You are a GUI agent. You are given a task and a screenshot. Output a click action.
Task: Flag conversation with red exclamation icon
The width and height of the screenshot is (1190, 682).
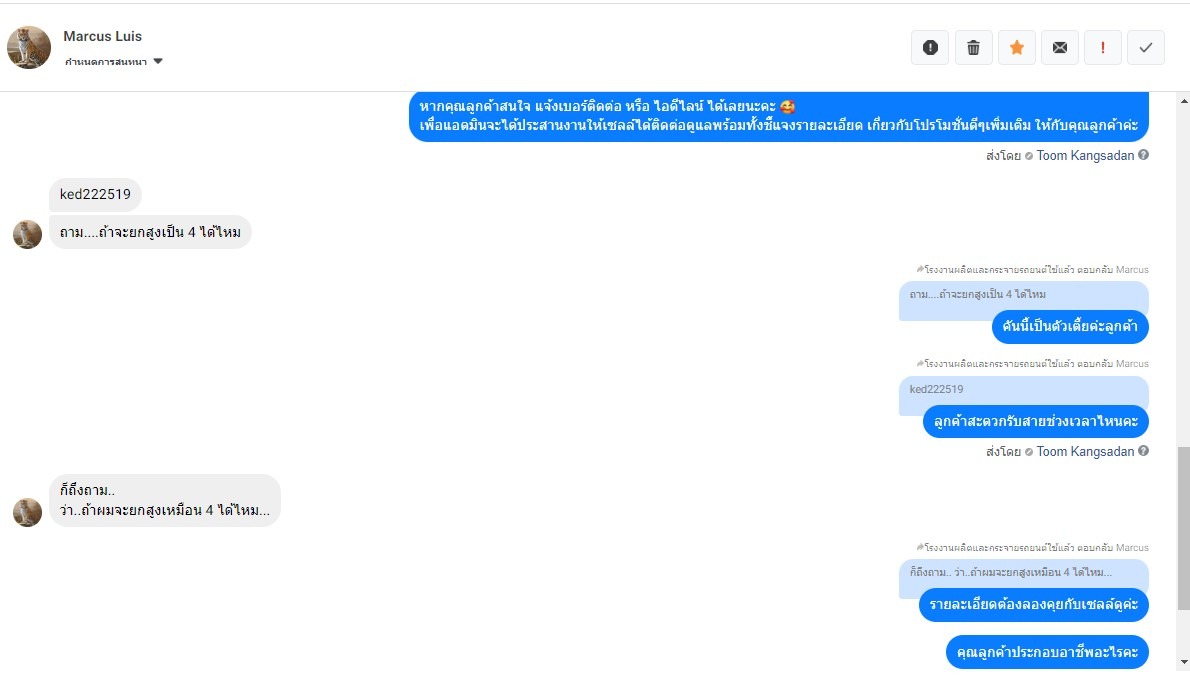[1102, 48]
